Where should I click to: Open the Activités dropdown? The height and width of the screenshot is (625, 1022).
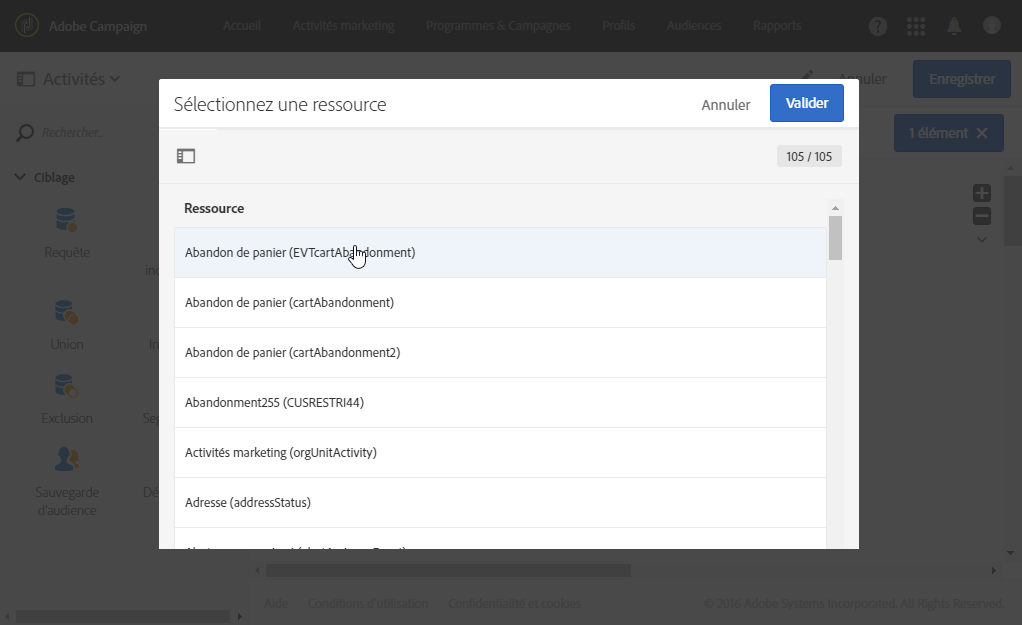[69, 79]
